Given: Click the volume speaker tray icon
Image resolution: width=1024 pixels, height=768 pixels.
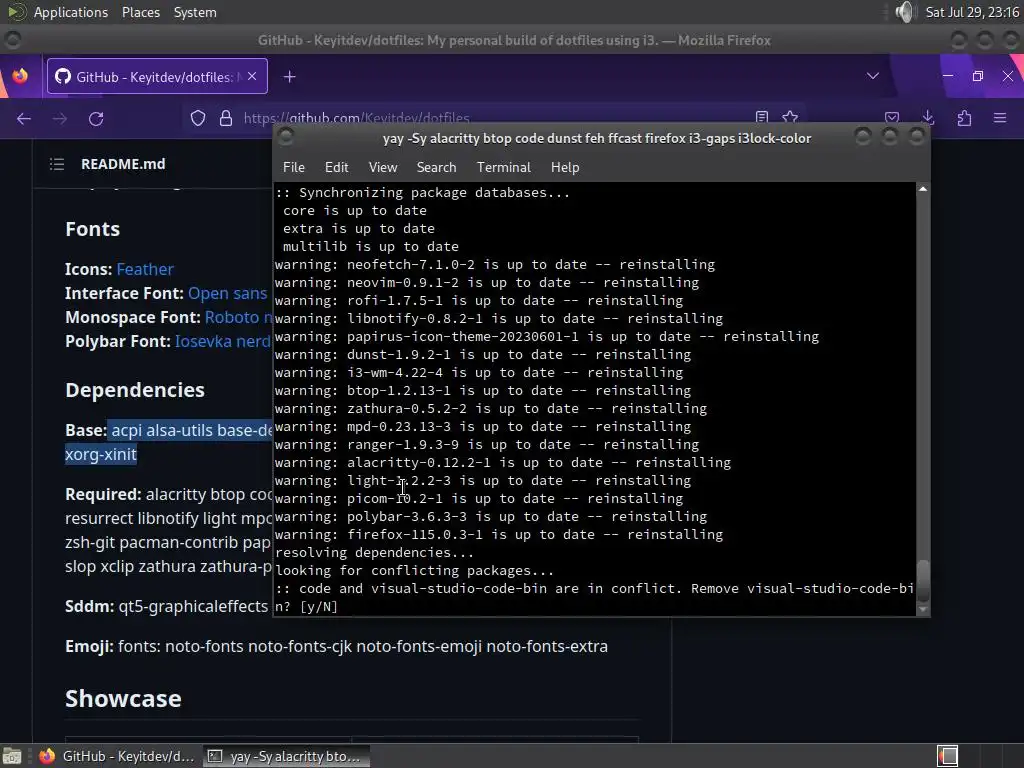Looking at the screenshot, I should click(x=904, y=12).
